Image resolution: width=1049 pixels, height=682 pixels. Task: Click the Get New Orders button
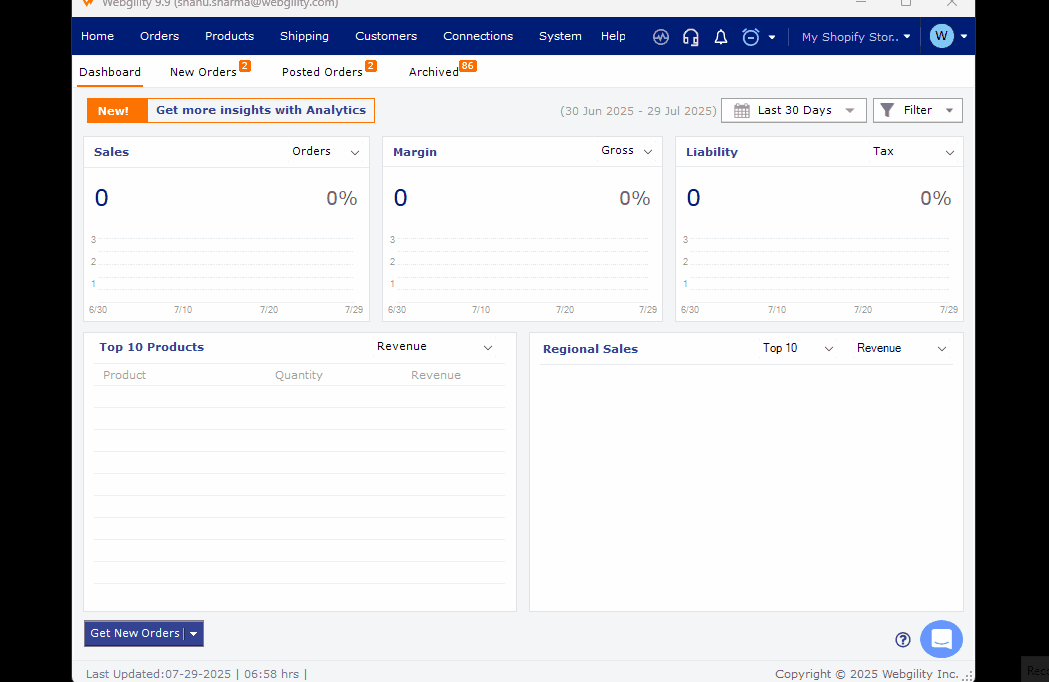(134, 633)
